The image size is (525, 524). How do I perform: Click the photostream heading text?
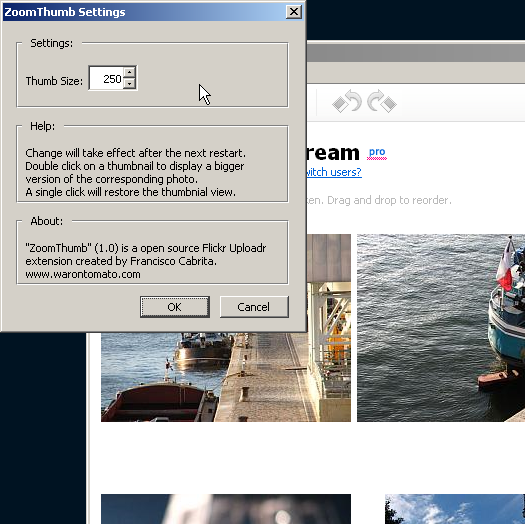coord(332,153)
